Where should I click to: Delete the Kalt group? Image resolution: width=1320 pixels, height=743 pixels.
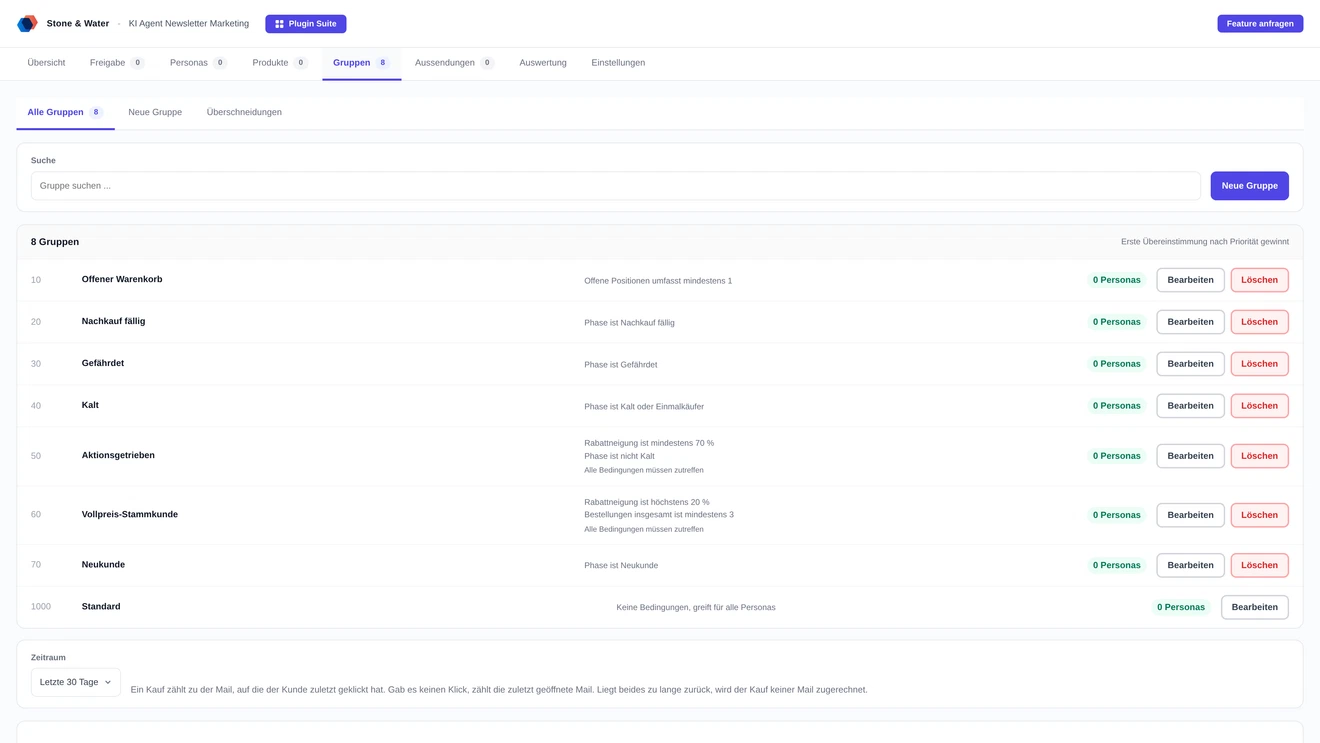tap(1259, 406)
